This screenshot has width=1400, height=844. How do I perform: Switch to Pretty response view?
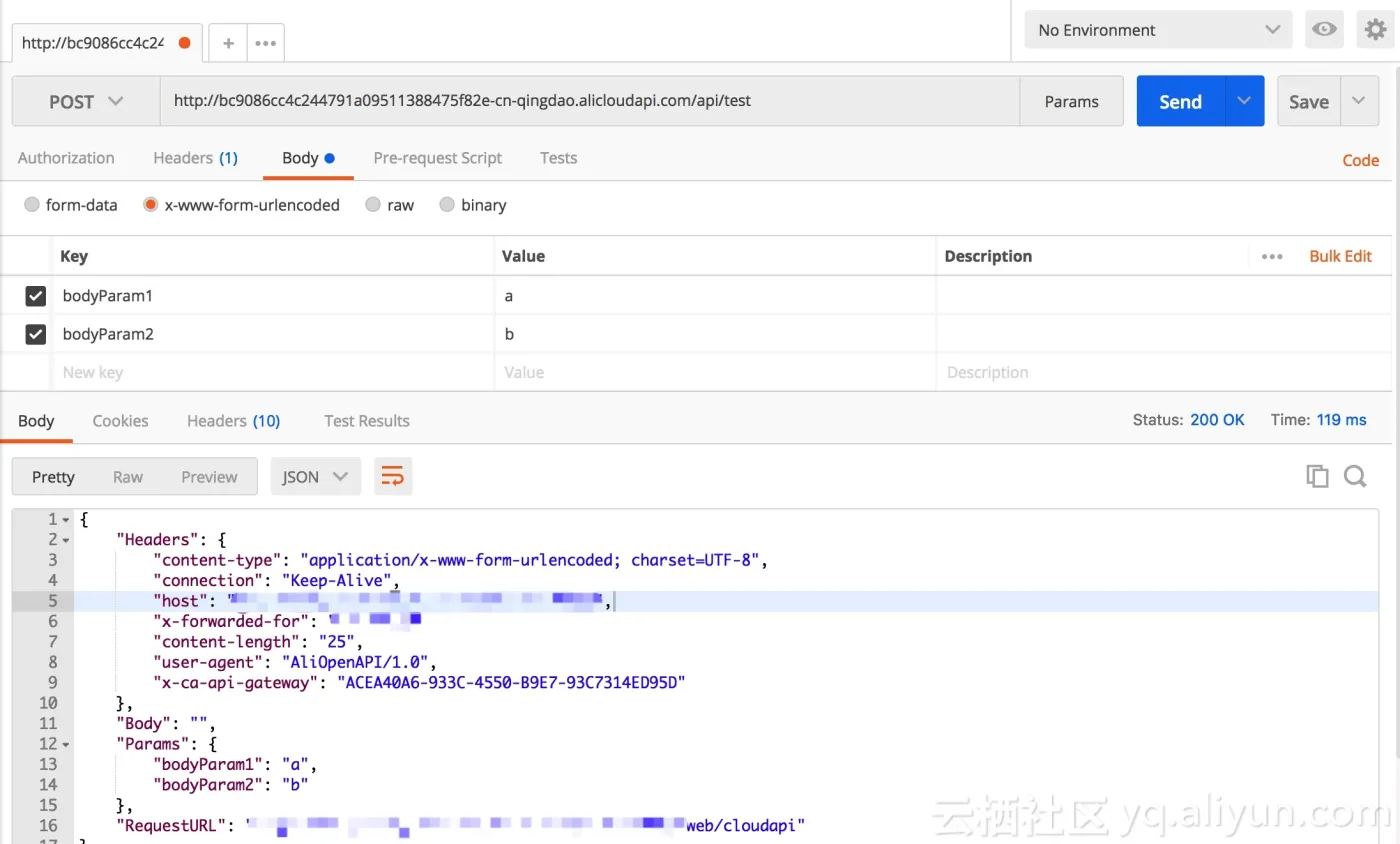point(53,477)
